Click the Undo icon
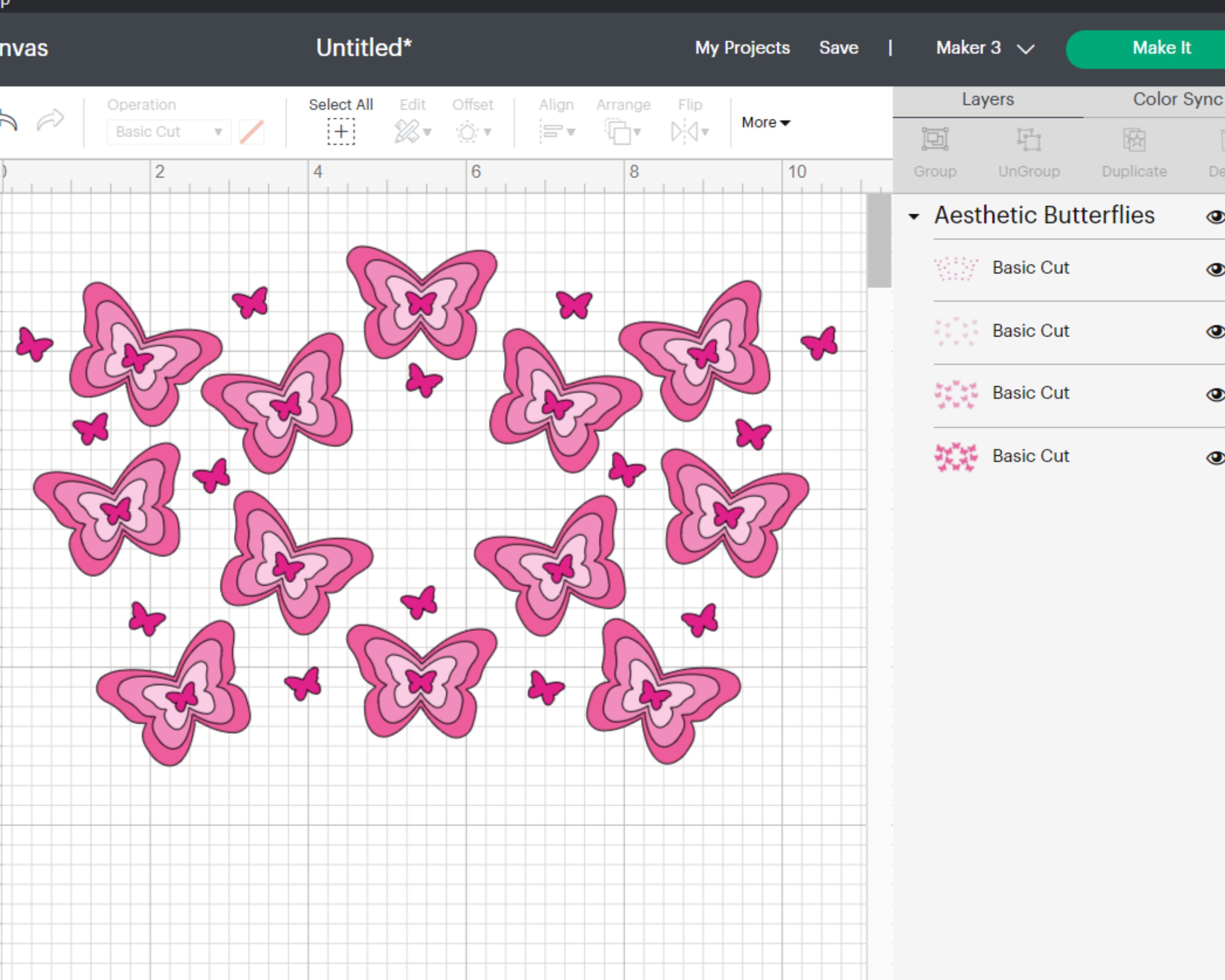The height and width of the screenshot is (980, 1225). point(8,119)
